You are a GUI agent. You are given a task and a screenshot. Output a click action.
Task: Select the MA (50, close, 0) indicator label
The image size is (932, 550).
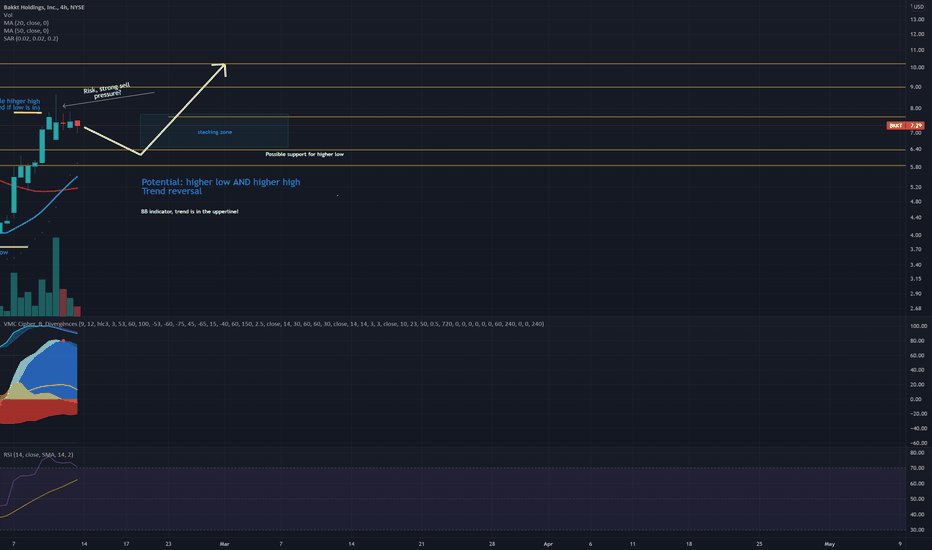tap(26, 30)
